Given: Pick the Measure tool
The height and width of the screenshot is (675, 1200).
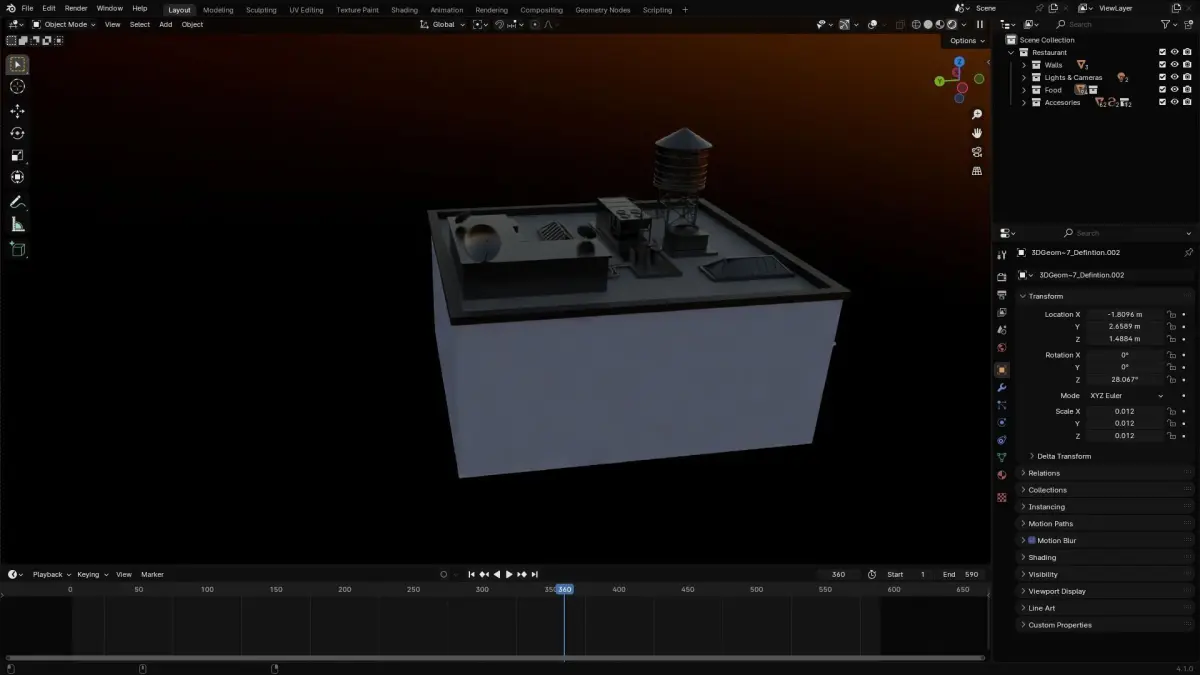Looking at the screenshot, I should [17, 225].
